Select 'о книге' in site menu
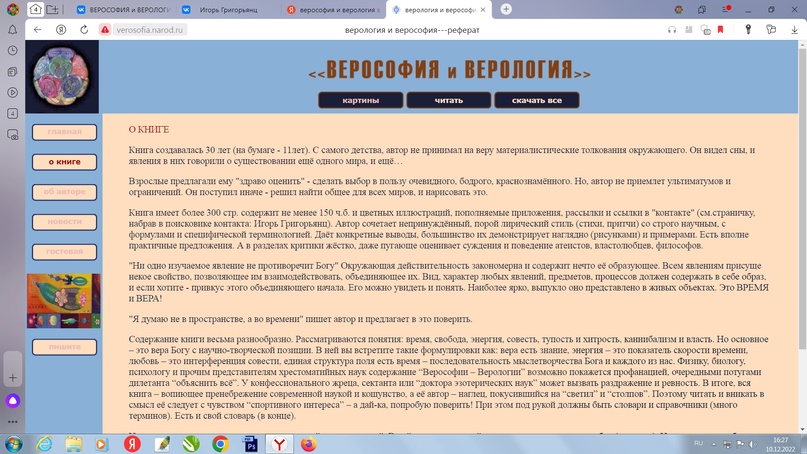 pos(64,162)
